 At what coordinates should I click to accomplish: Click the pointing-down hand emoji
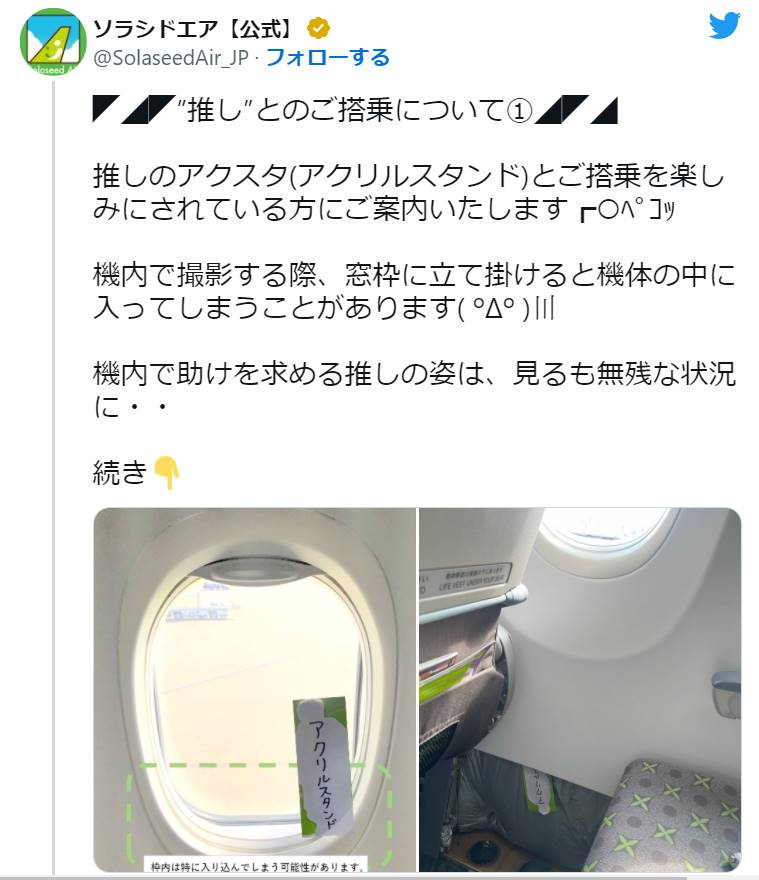[x=167, y=473]
